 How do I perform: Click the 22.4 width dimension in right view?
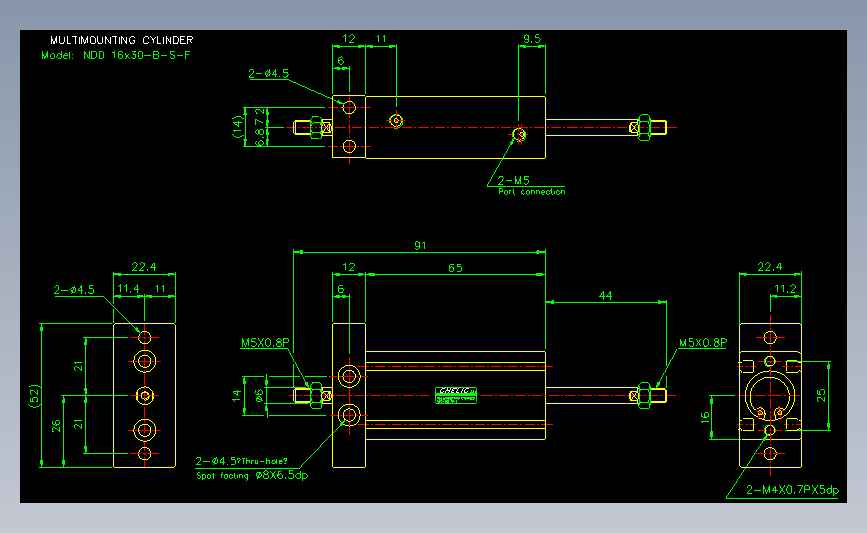(770, 267)
